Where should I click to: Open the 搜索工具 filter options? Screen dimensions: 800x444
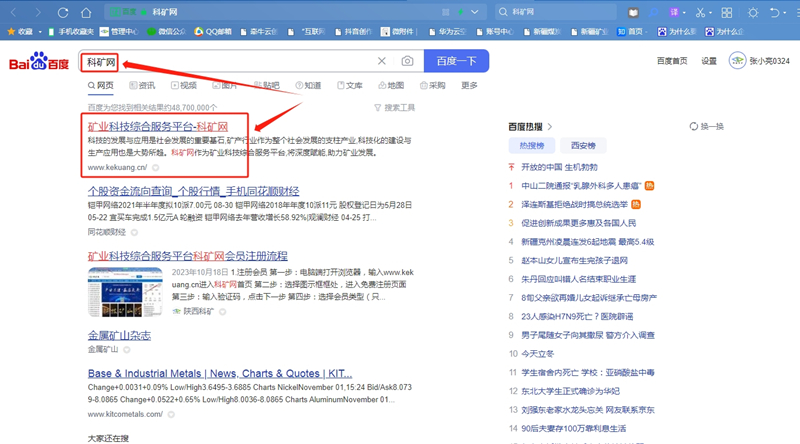click(394, 107)
